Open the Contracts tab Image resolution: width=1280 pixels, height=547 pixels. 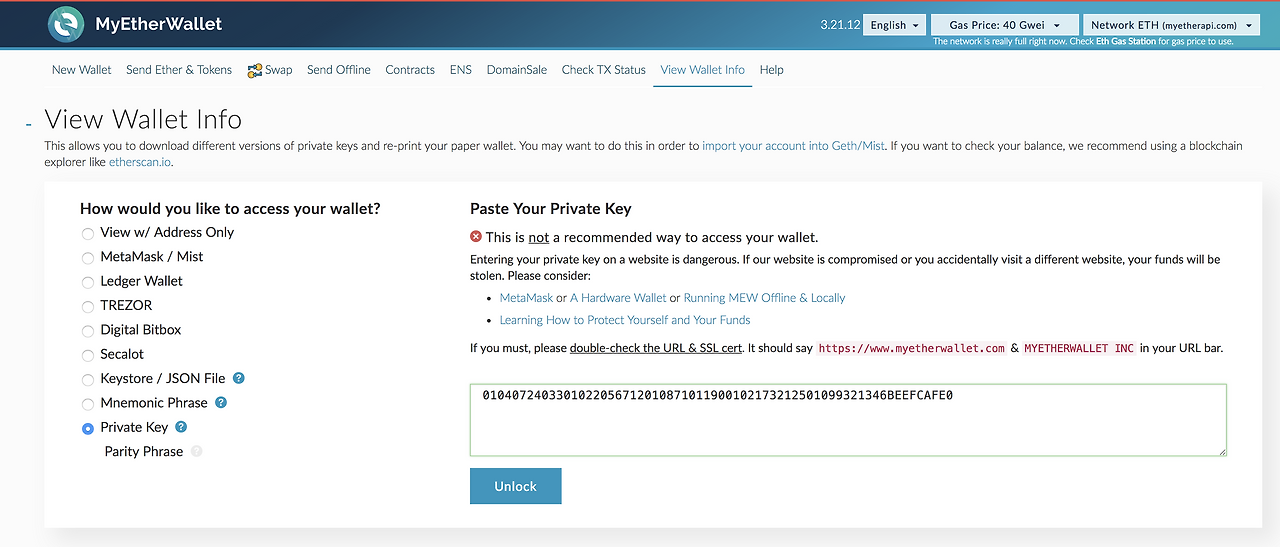[410, 70]
